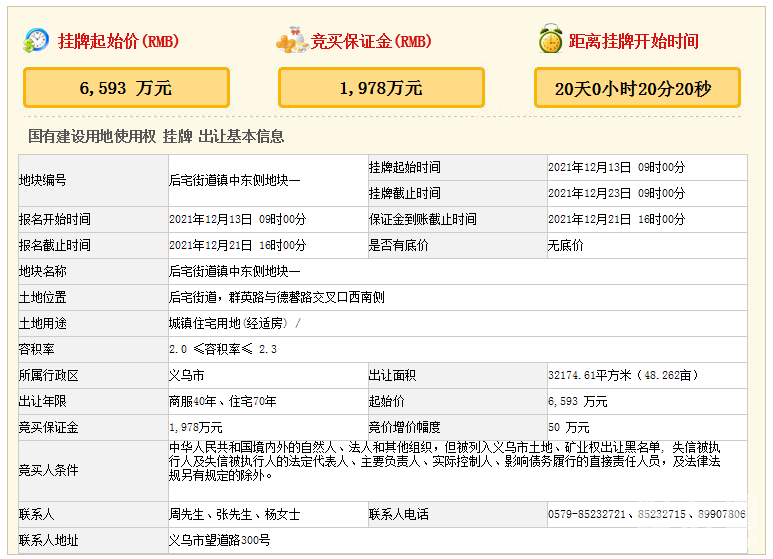Click the 土地位置 address text
Screen dimensions: 773x559
(277, 298)
